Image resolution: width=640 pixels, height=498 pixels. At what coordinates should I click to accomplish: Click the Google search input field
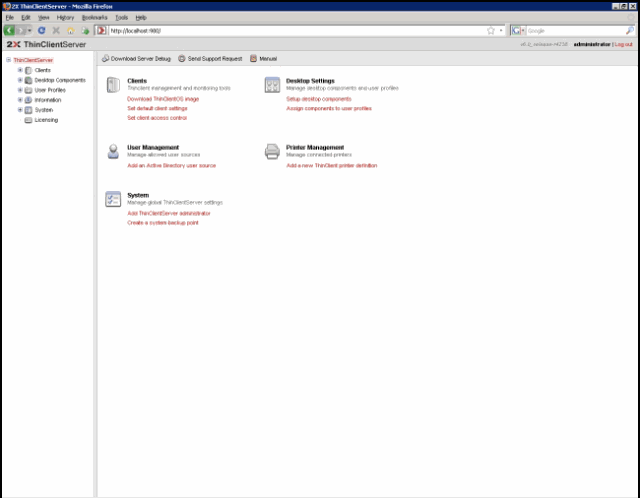tap(576, 31)
